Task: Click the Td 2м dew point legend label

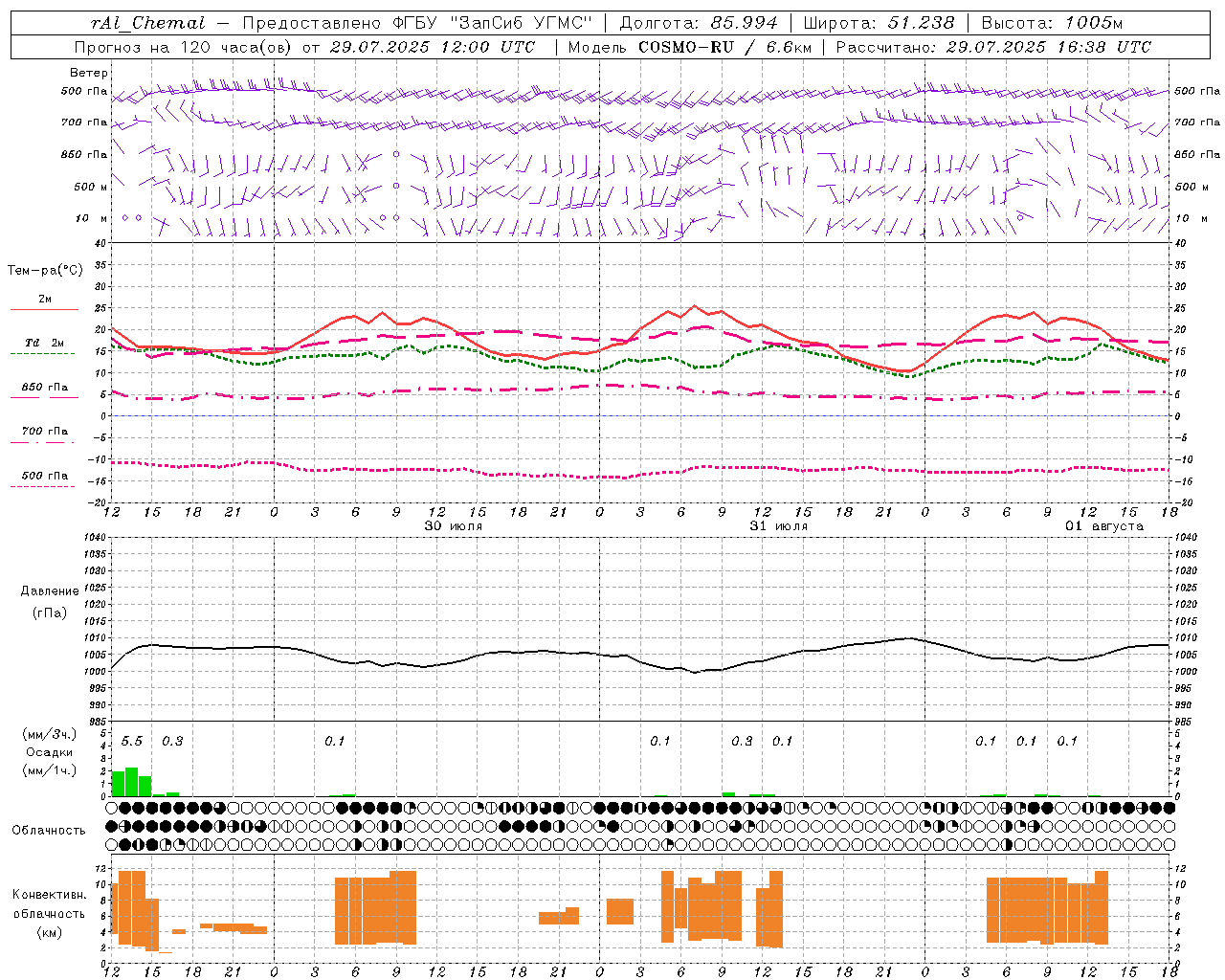Action: [x=45, y=343]
